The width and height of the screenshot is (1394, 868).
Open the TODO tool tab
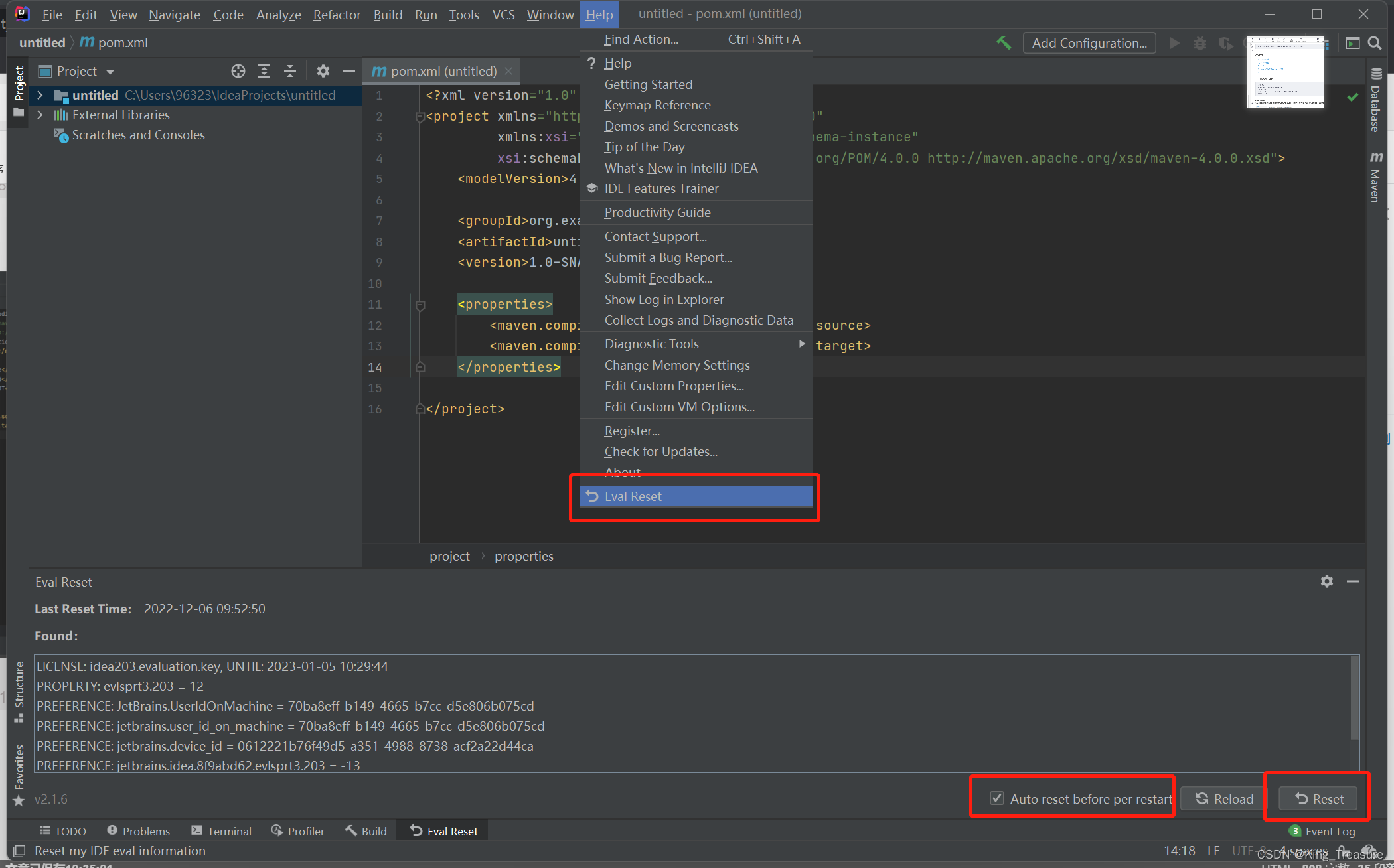coord(63,831)
